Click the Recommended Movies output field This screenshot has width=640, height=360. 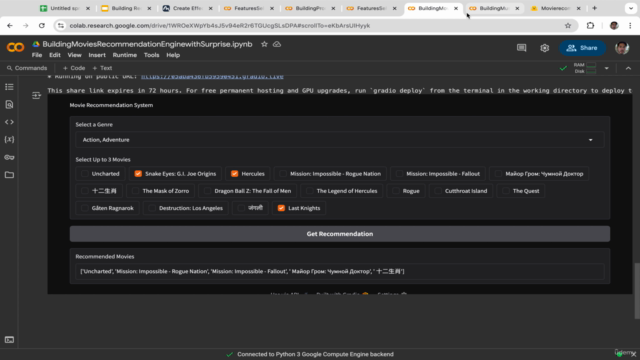point(340,271)
